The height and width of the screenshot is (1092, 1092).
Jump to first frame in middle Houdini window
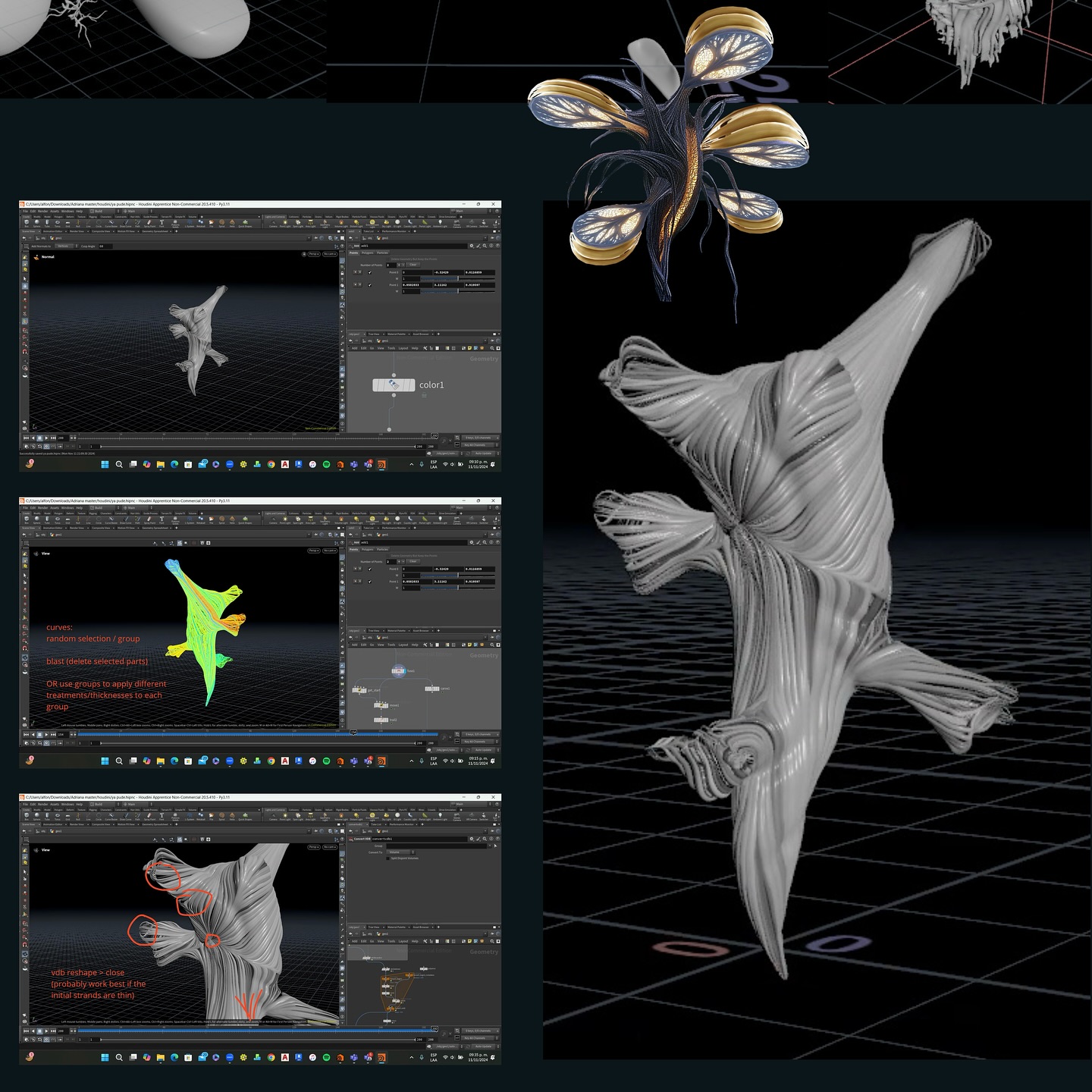(26, 734)
